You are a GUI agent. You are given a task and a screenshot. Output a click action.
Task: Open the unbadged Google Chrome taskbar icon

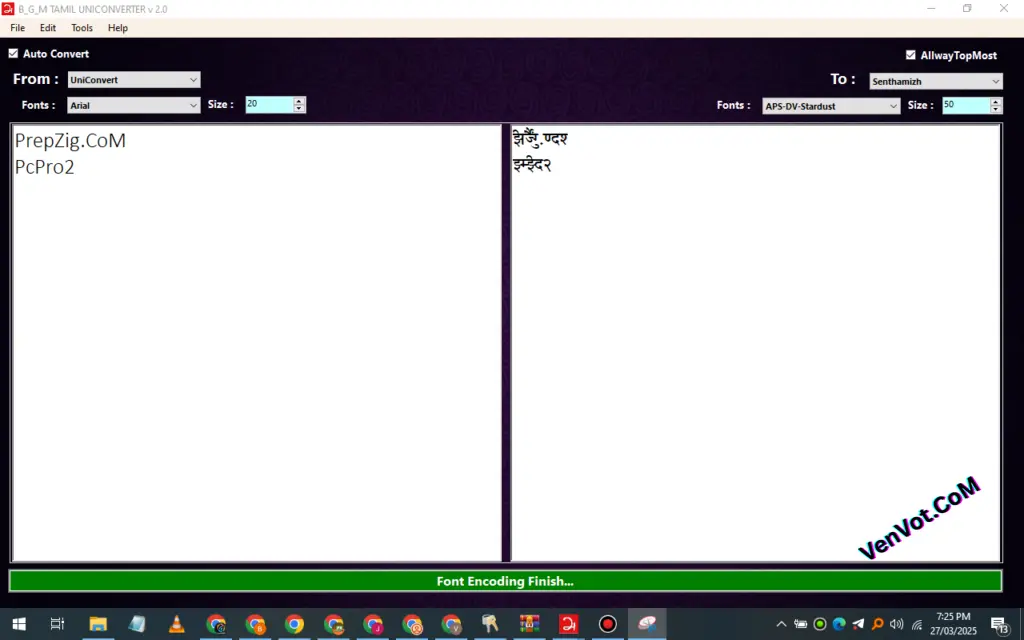295,624
